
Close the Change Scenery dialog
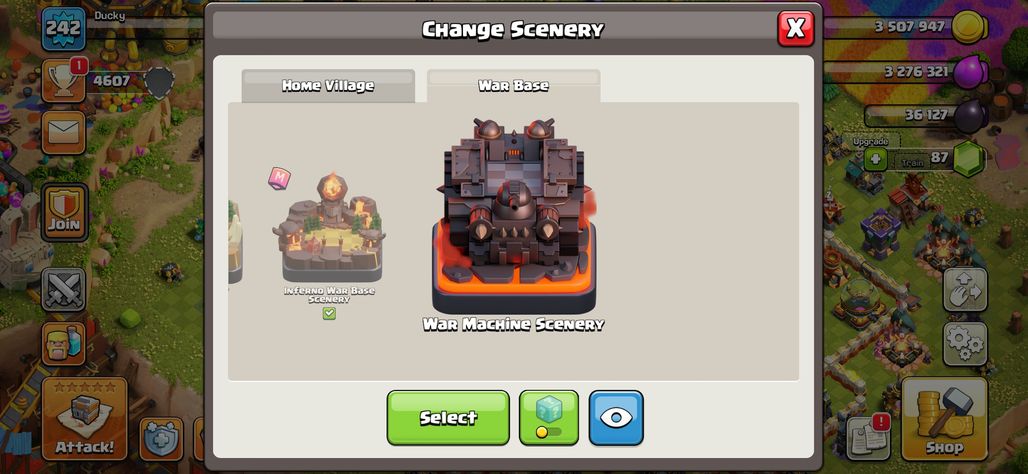coord(795,28)
